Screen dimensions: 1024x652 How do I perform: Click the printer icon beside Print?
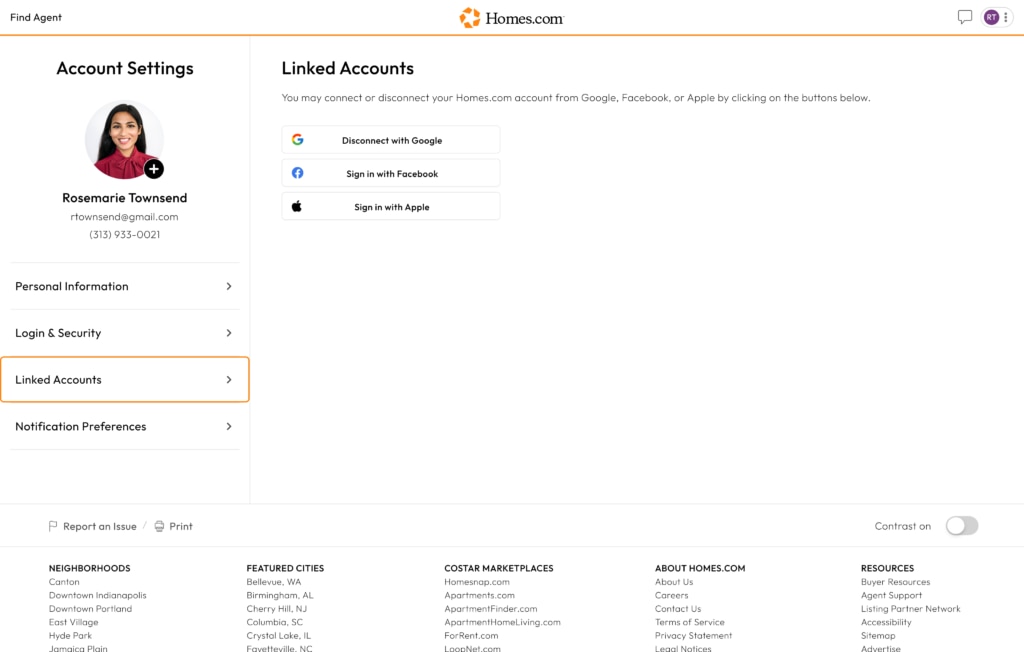(x=158, y=525)
